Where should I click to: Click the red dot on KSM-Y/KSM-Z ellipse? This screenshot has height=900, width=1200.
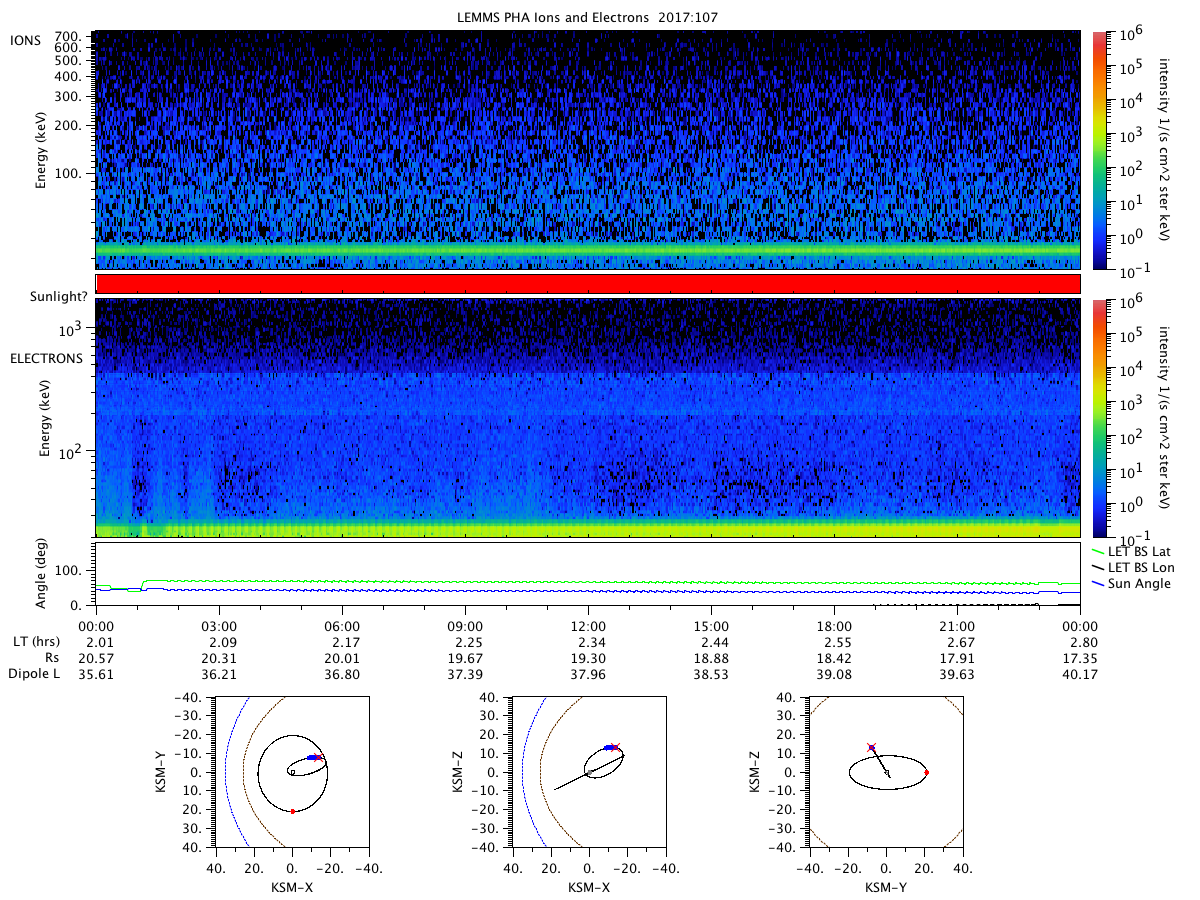tap(926, 772)
